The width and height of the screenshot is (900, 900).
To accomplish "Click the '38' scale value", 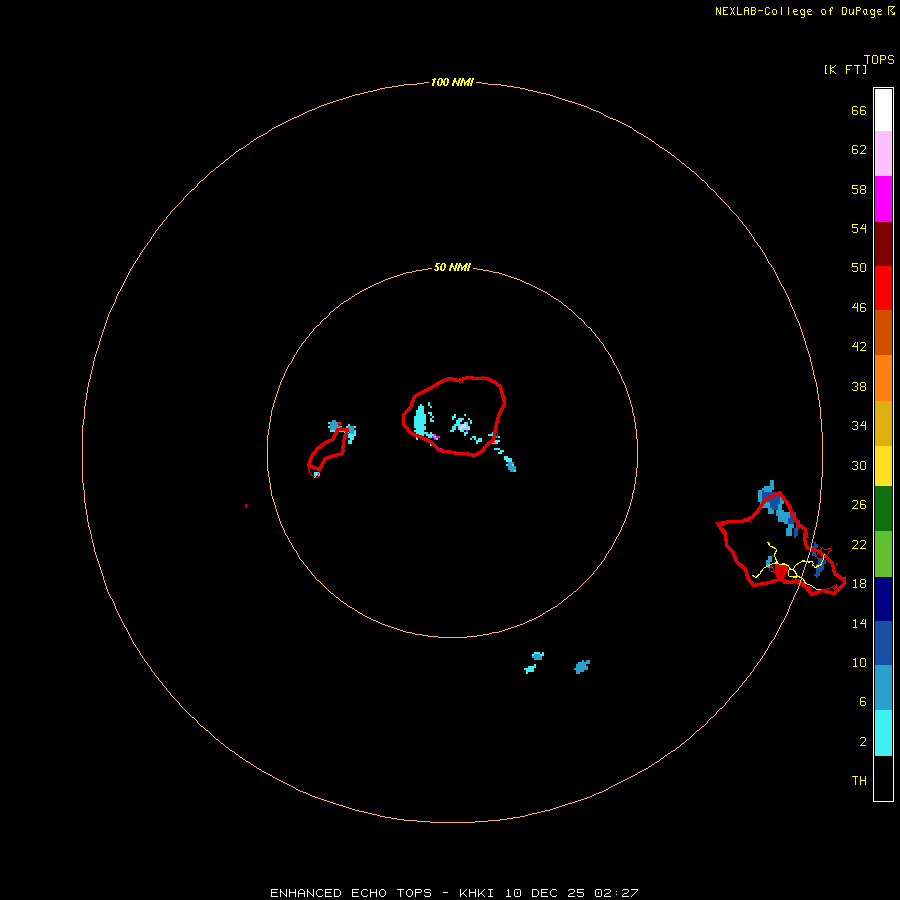I will [x=859, y=386].
